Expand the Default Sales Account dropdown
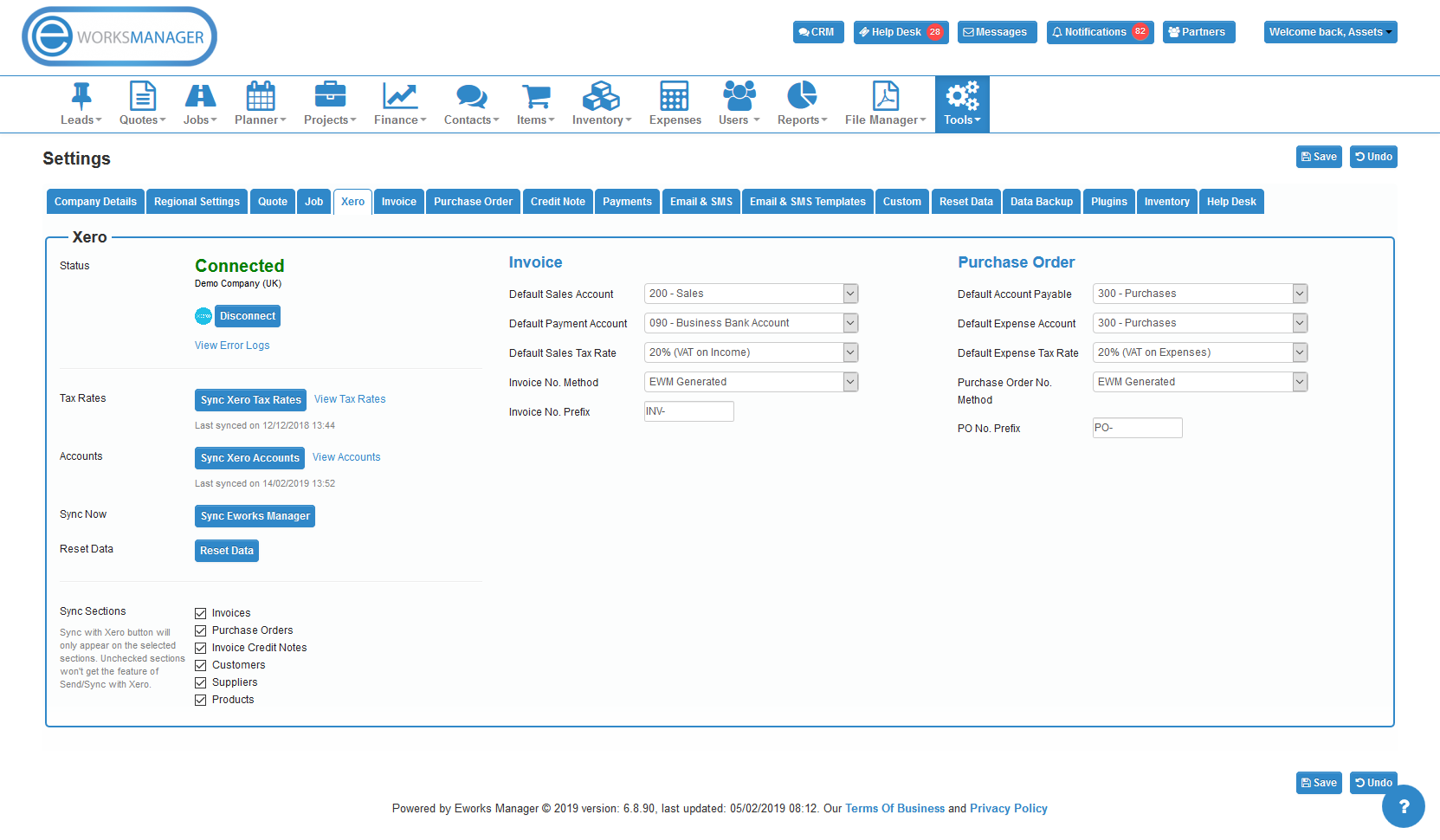This screenshot has width=1440, height=840. click(x=751, y=294)
